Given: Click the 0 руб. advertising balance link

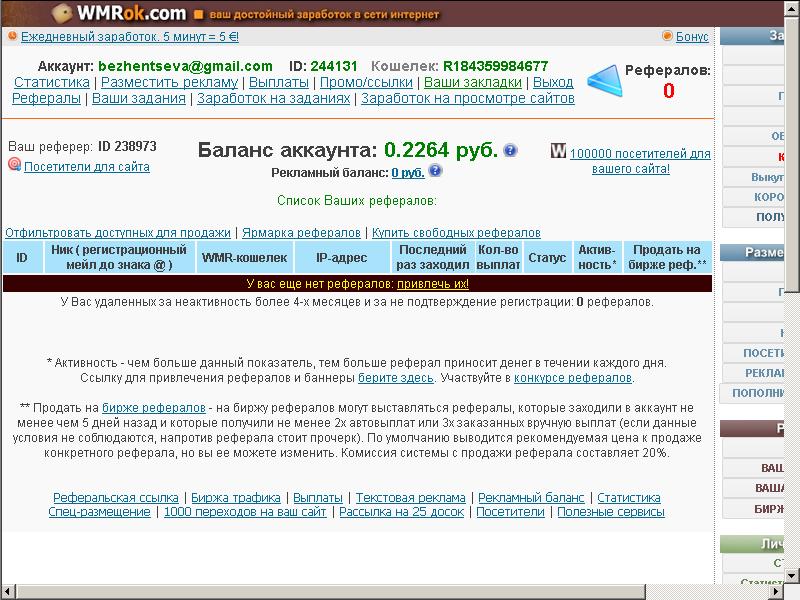Looking at the screenshot, I should coord(408,173).
